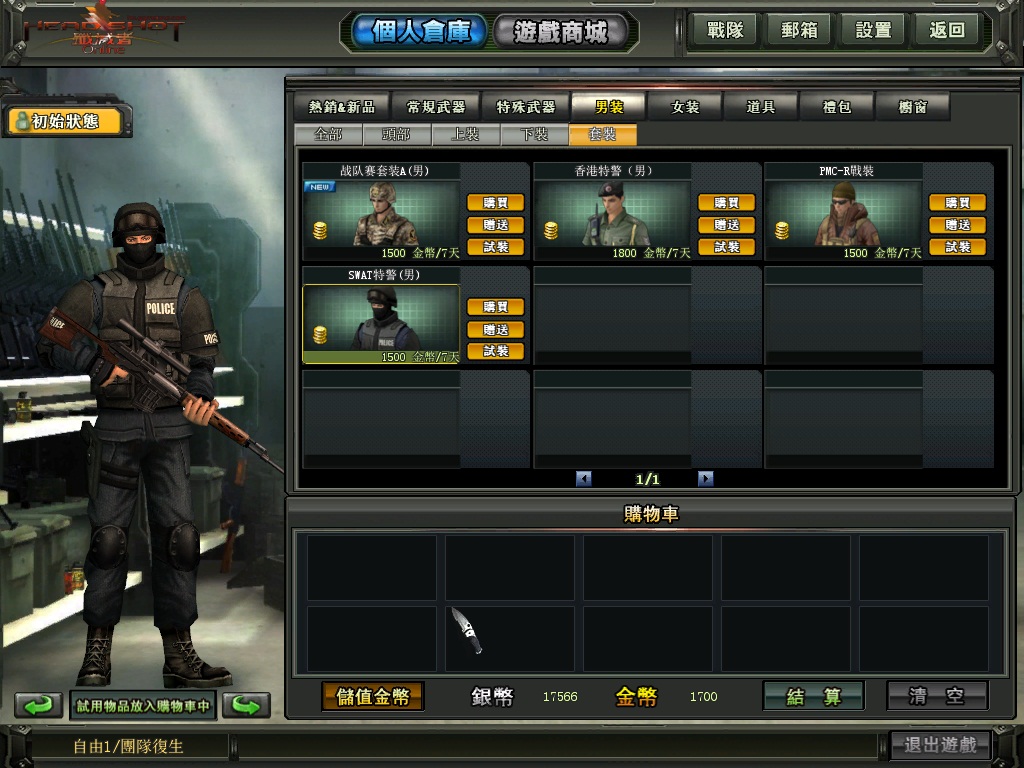Image resolution: width=1024 pixels, height=768 pixels.
Task: Click gold coin icon on 香港特警 card
Action: tap(551, 231)
